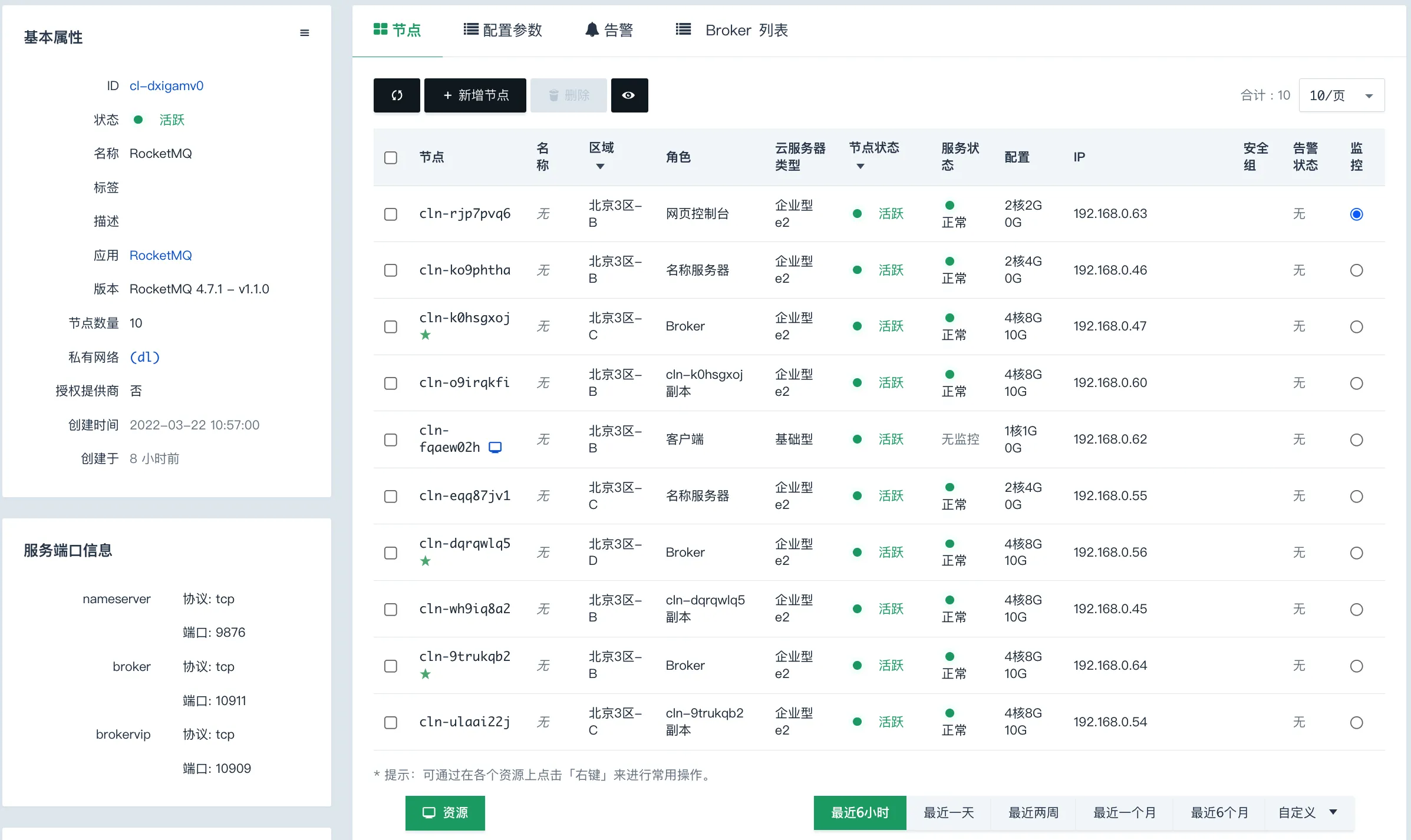Click the nameserver port 9876 text
The image size is (1411, 840).
click(x=214, y=633)
